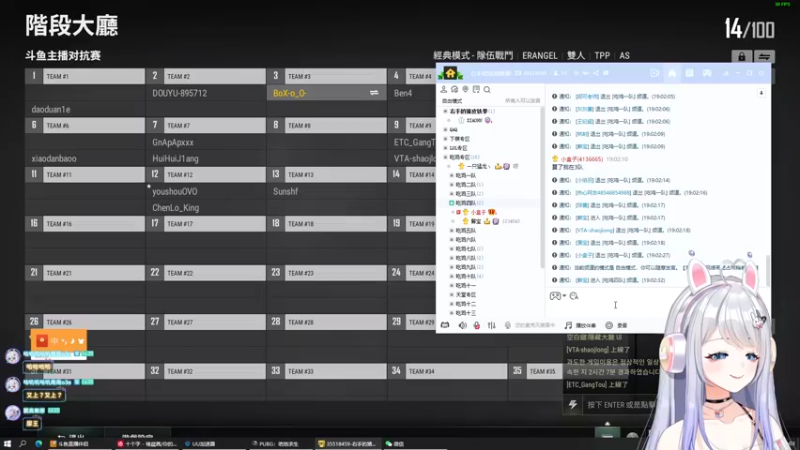Expand the 吃鸡三队 channel node
This screenshot has width=800, height=450.
tap(452, 194)
